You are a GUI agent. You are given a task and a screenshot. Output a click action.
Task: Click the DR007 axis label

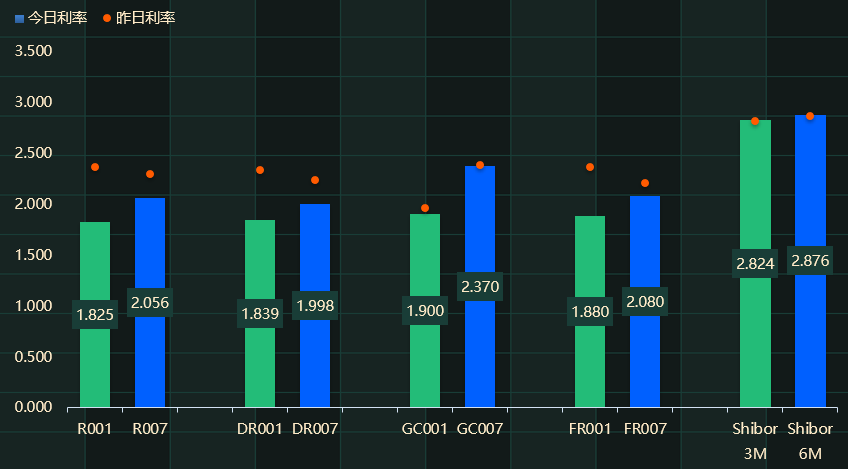point(315,428)
